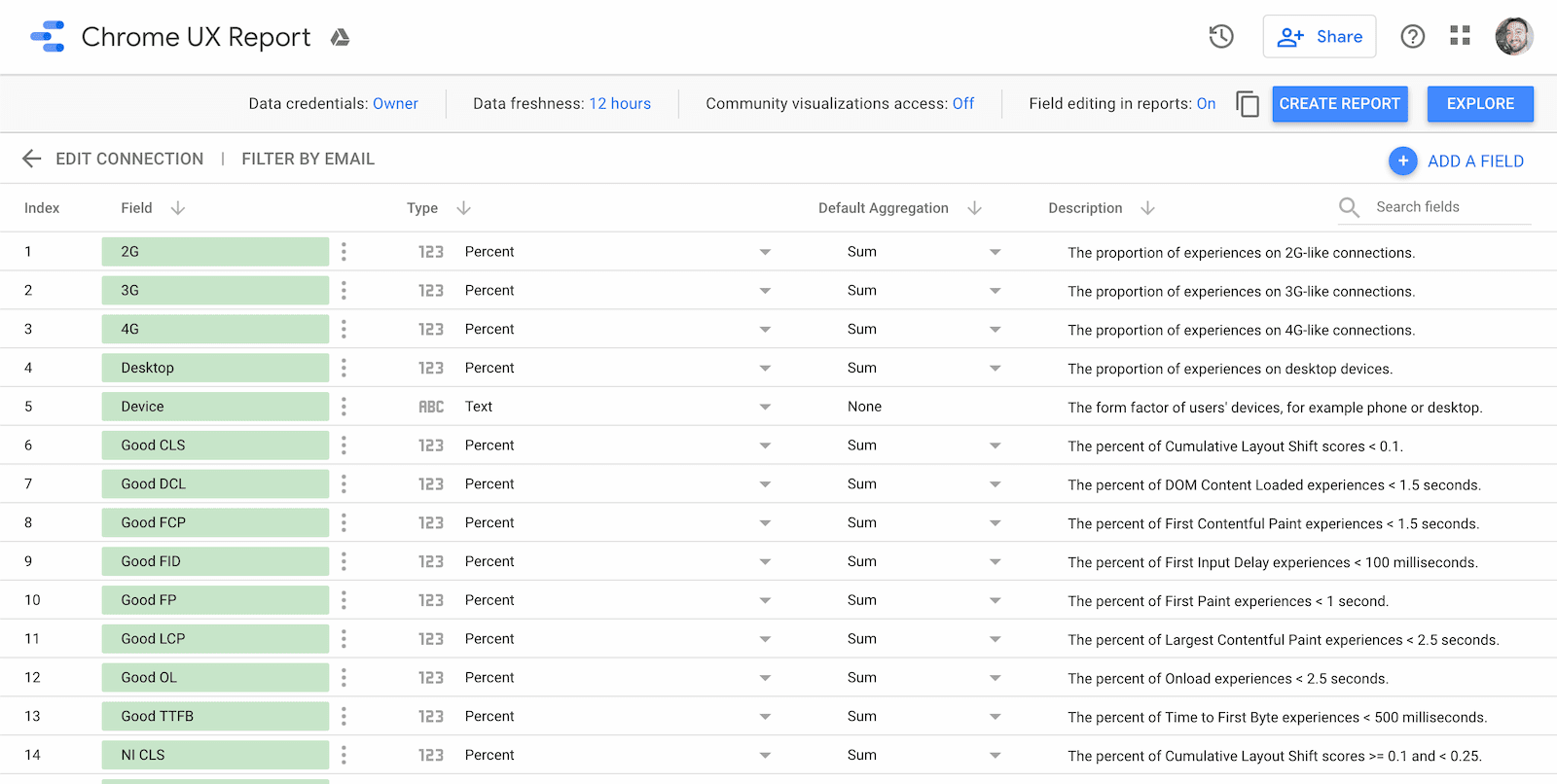The height and width of the screenshot is (784, 1557).
Task: Open the help question mark icon
Action: click(1412, 37)
